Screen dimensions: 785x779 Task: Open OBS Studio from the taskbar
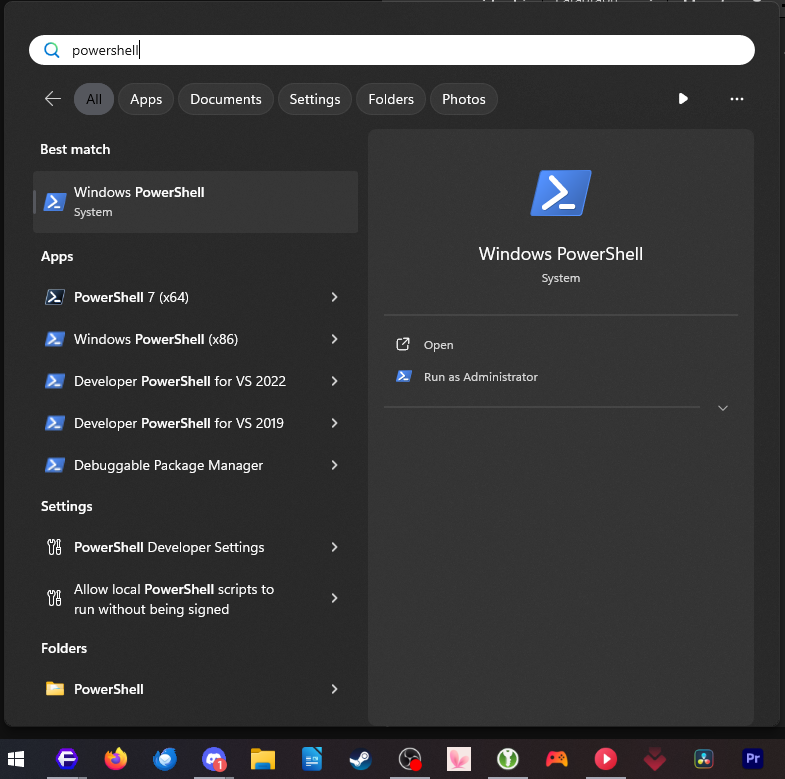pyautogui.click(x=410, y=759)
